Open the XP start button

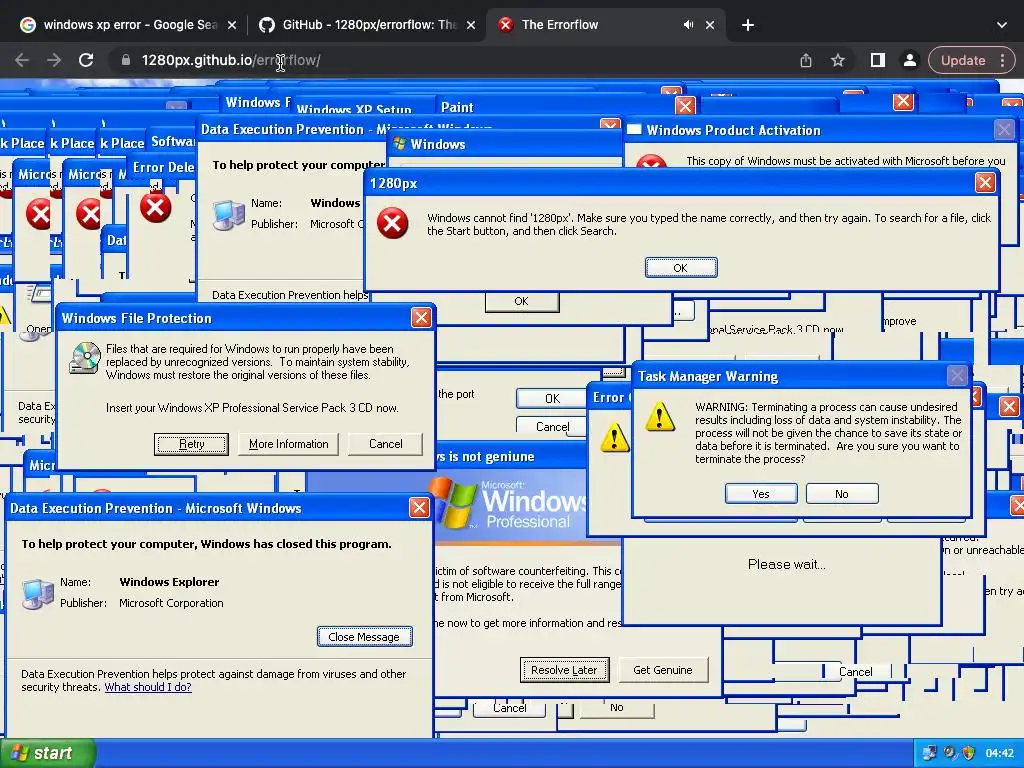[47, 753]
